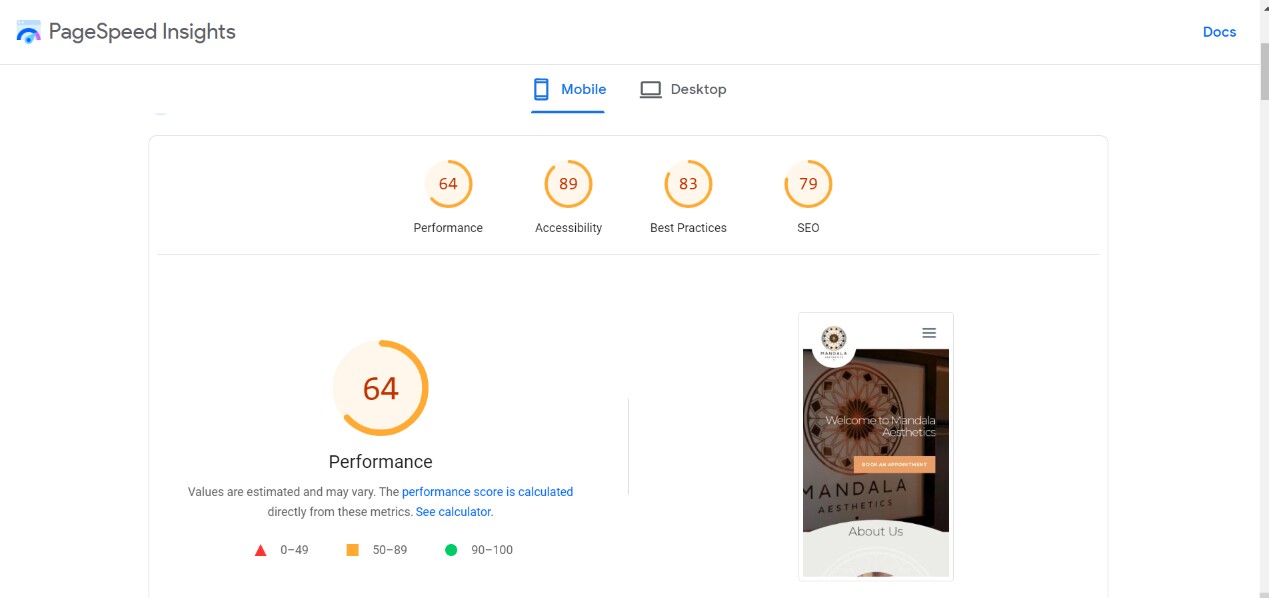Open the Docs link

pyautogui.click(x=1219, y=31)
